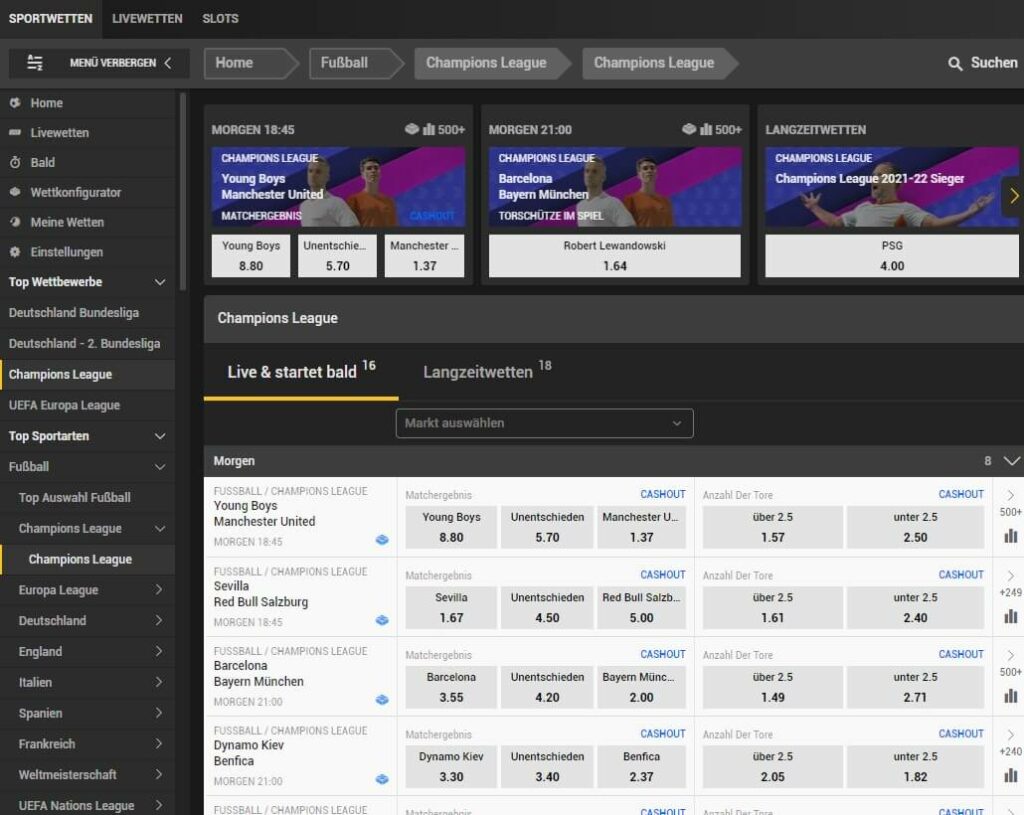The width and height of the screenshot is (1024, 815).
Task: Expand the England sidebar item
Action: tap(159, 651)
